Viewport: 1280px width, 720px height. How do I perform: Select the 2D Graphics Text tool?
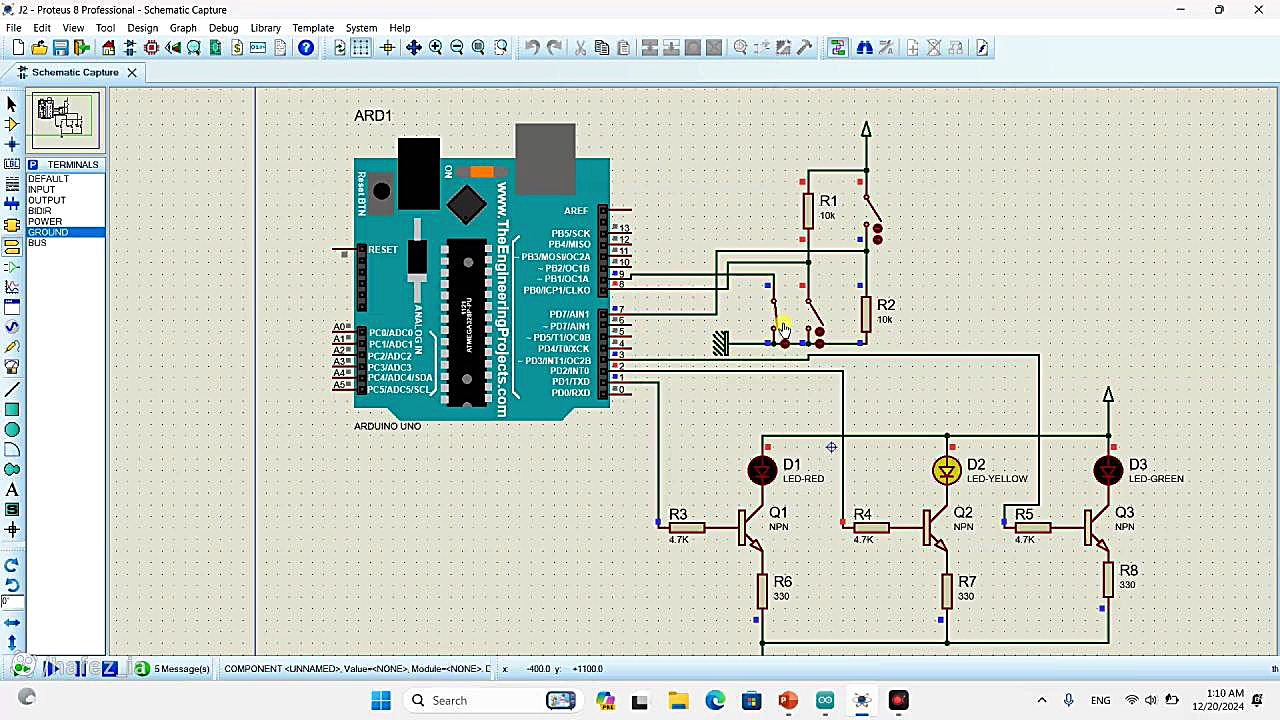[12, 490]
